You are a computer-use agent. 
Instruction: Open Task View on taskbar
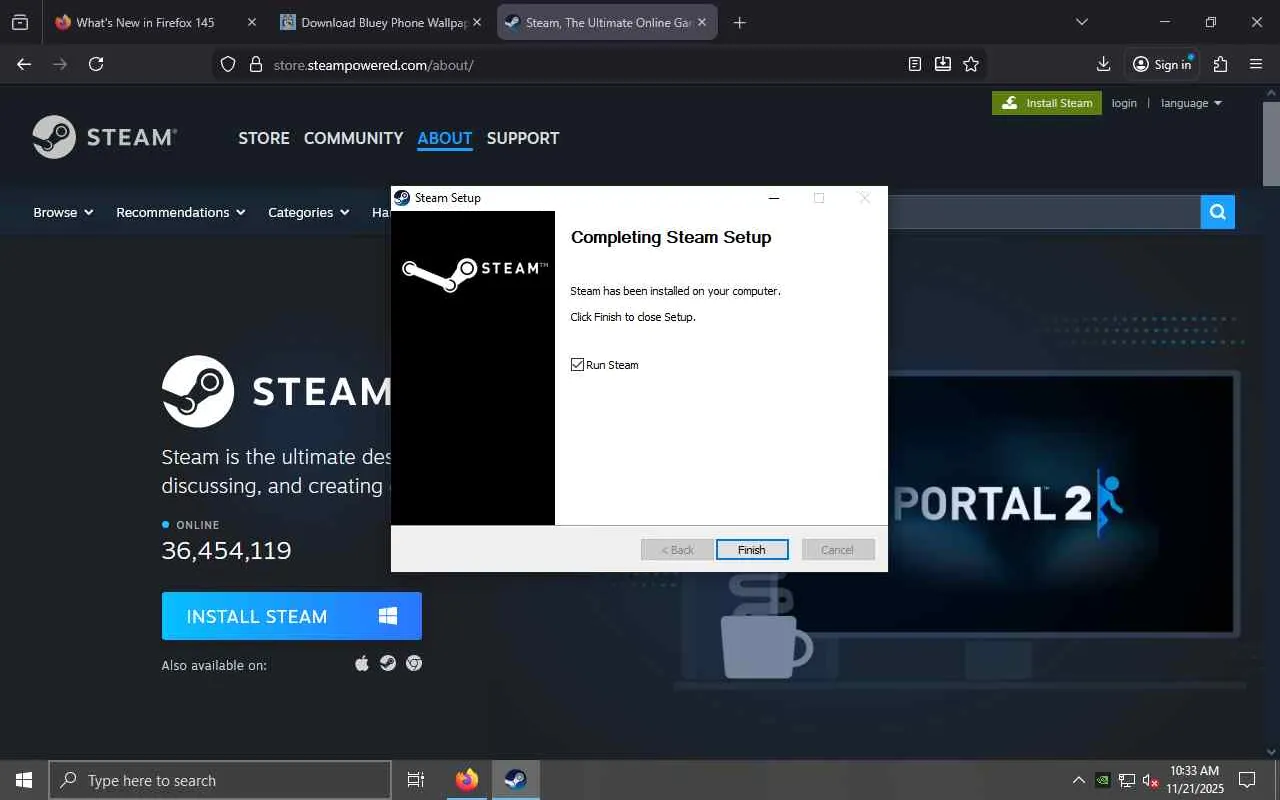[x=416, y=780]
